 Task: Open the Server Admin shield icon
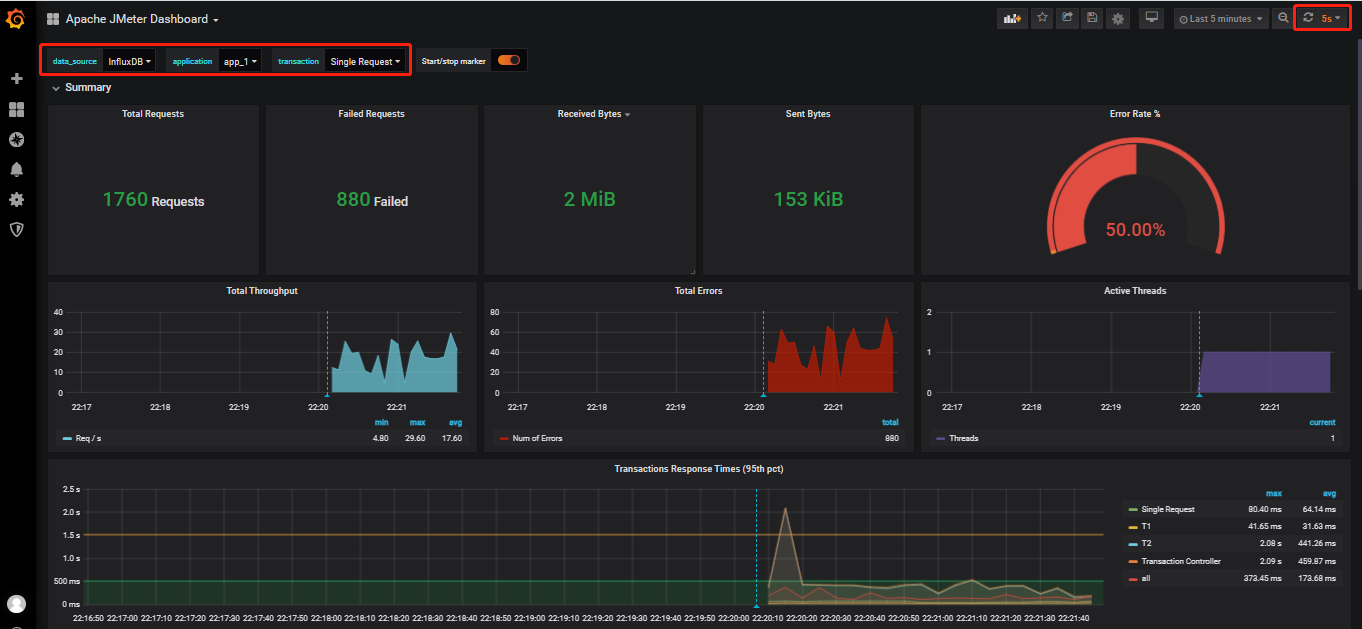click(16, 229)
